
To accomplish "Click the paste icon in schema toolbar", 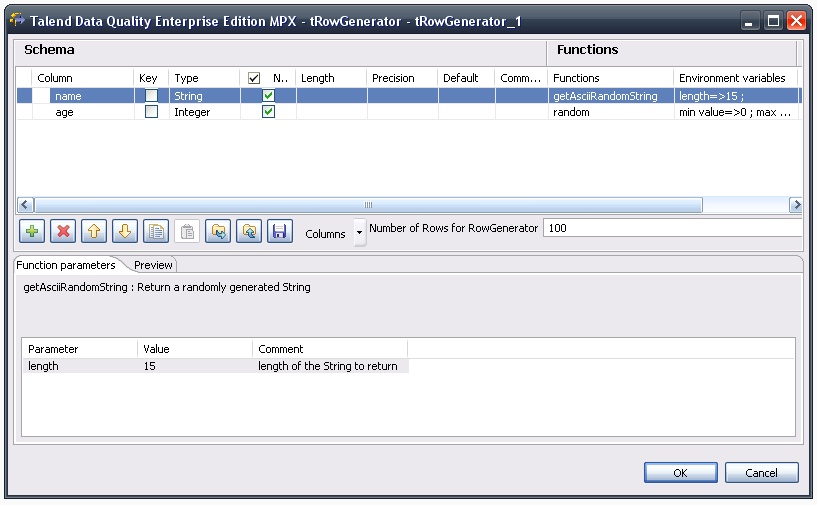I will coord(187,231).
